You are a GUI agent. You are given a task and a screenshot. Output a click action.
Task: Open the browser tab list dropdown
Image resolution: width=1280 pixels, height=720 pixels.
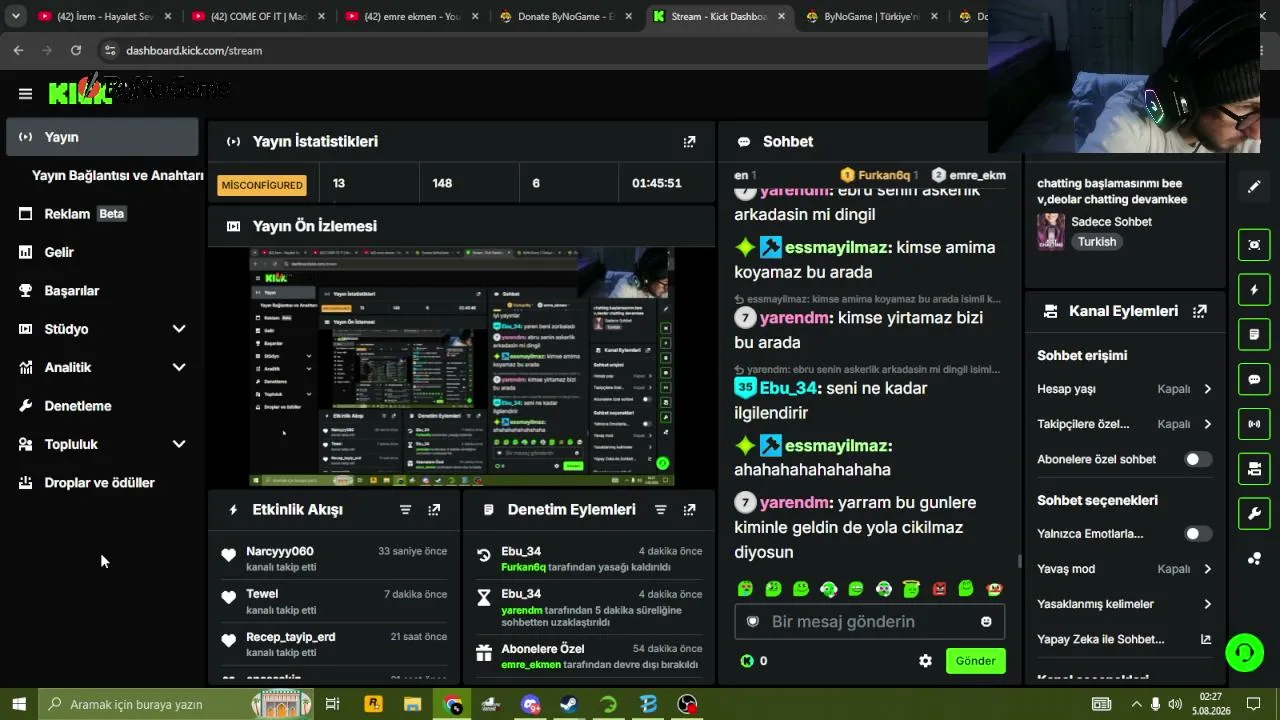(x=16, y=16)
